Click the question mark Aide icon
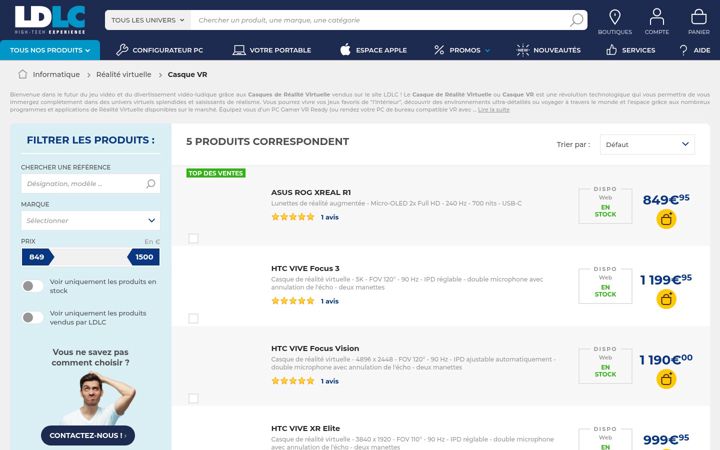 (x=683, y=50)
